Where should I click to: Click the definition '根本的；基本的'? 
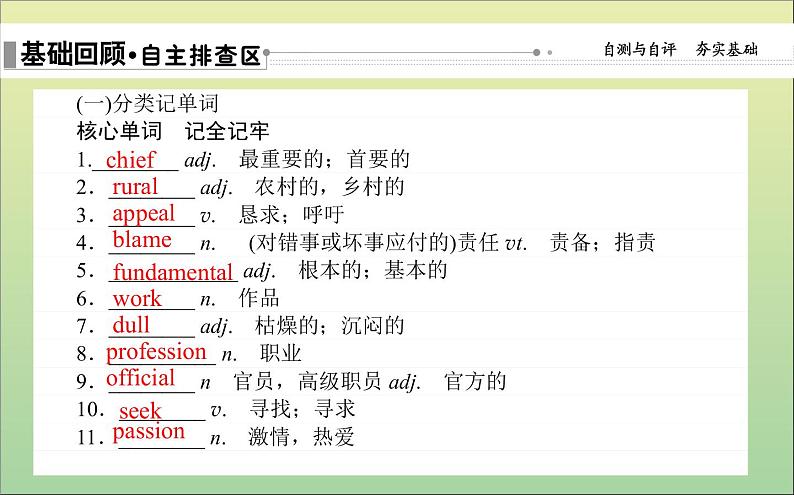tap(373, 270)
